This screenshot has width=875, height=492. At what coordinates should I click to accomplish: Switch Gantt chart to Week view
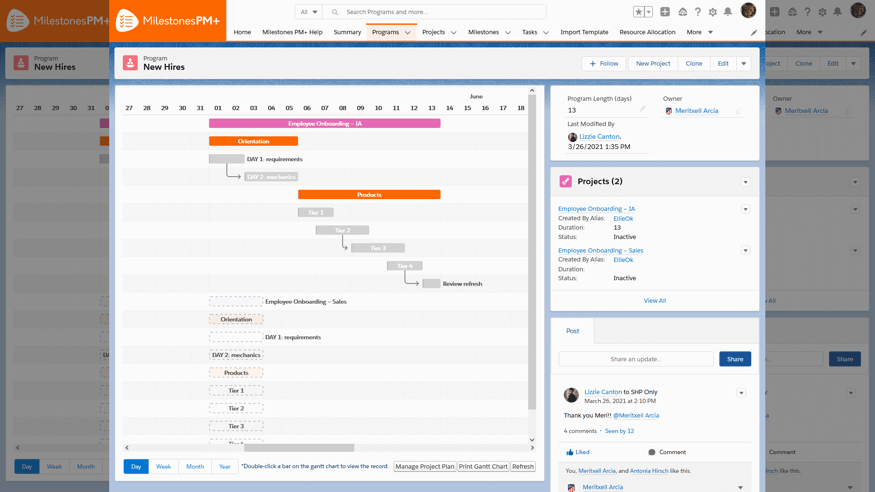tap(164, 466)
